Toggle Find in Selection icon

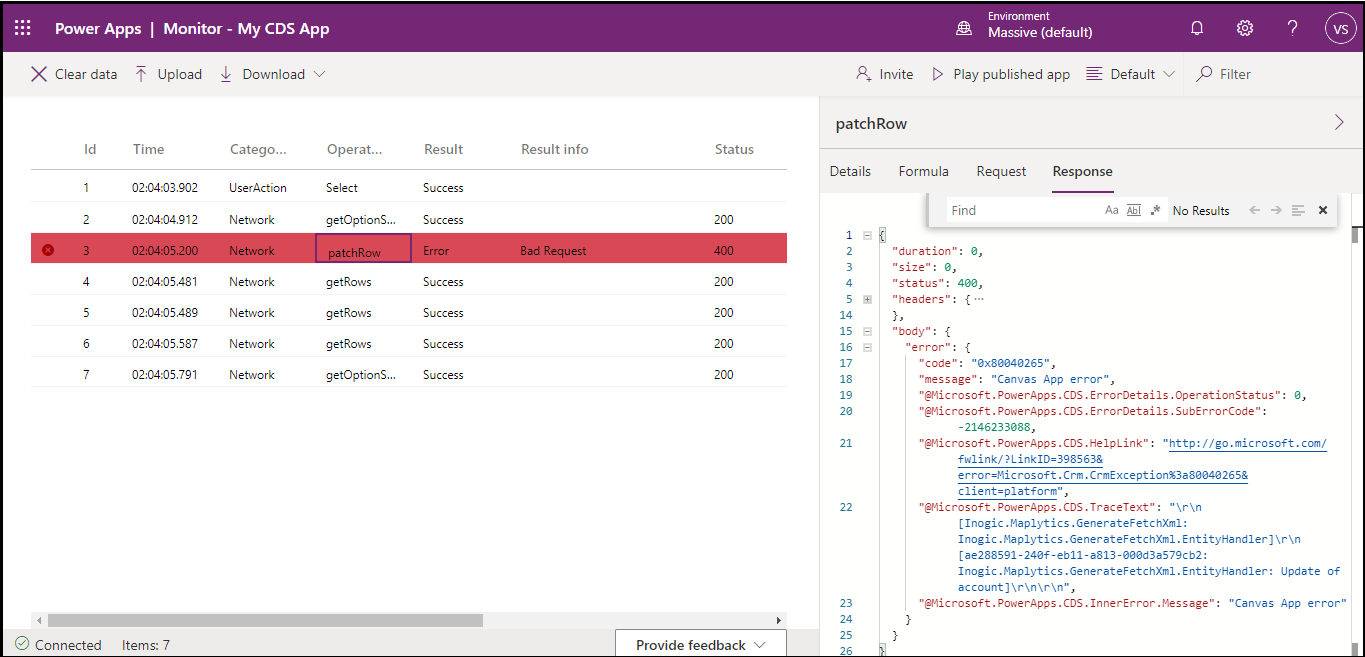1298,210
